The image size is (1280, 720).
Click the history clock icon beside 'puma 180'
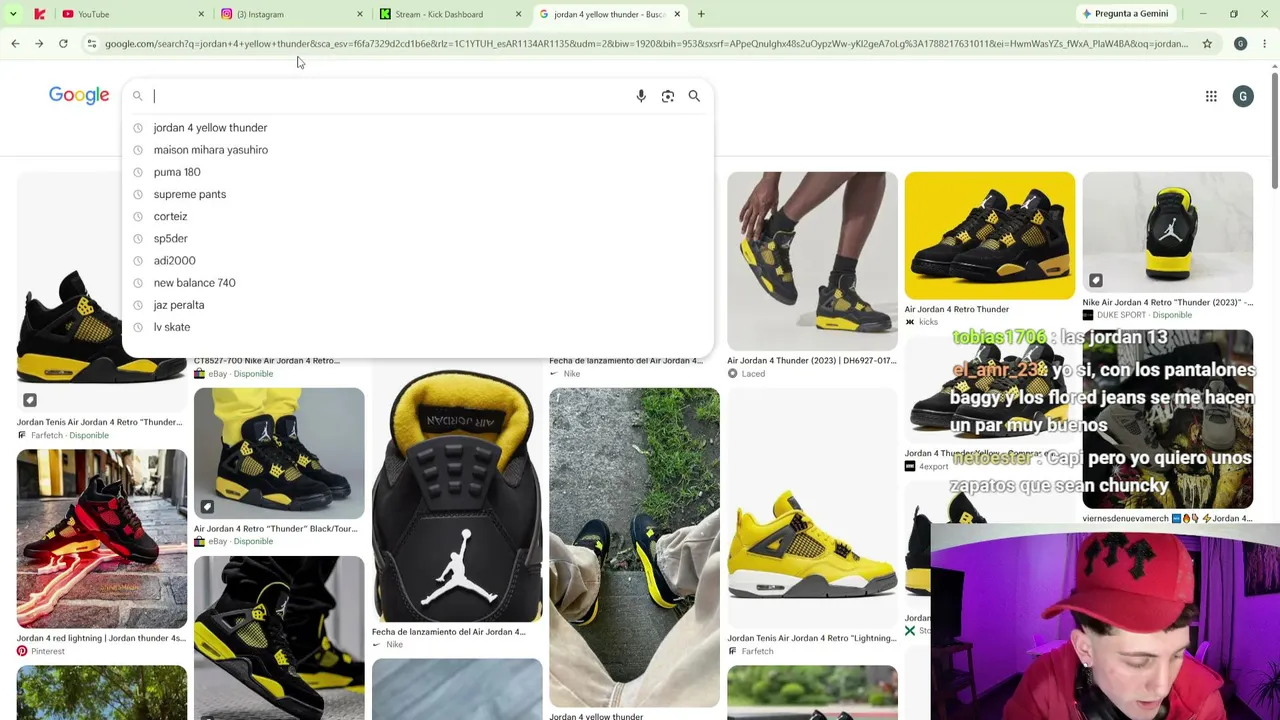tap(138, 172)
